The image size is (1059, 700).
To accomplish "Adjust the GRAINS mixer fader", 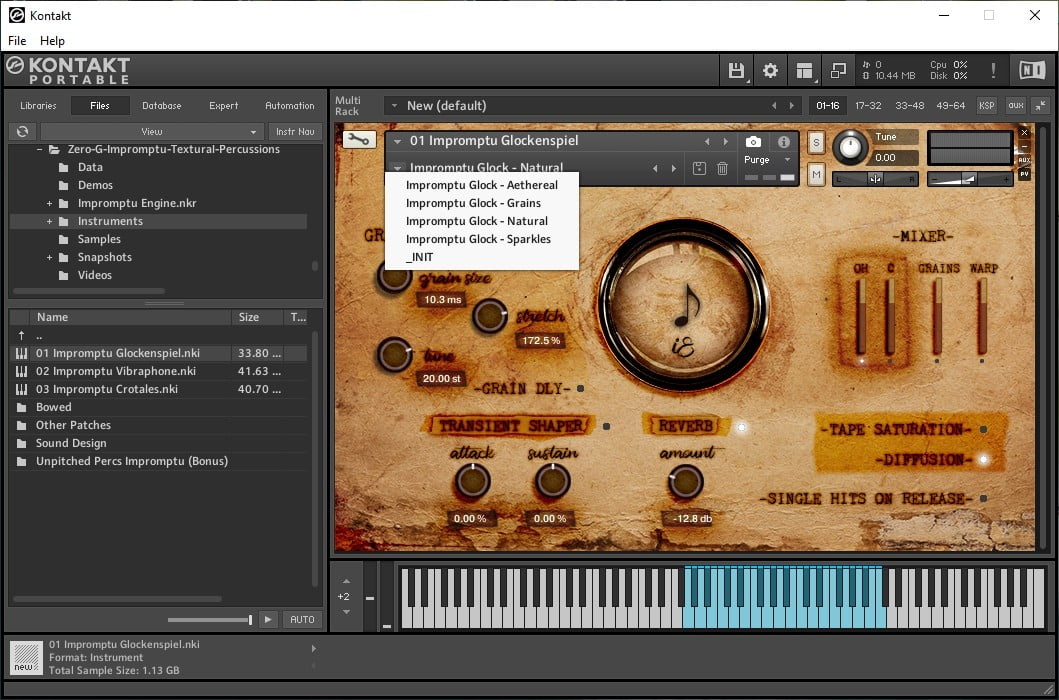I will coord(937,316).
